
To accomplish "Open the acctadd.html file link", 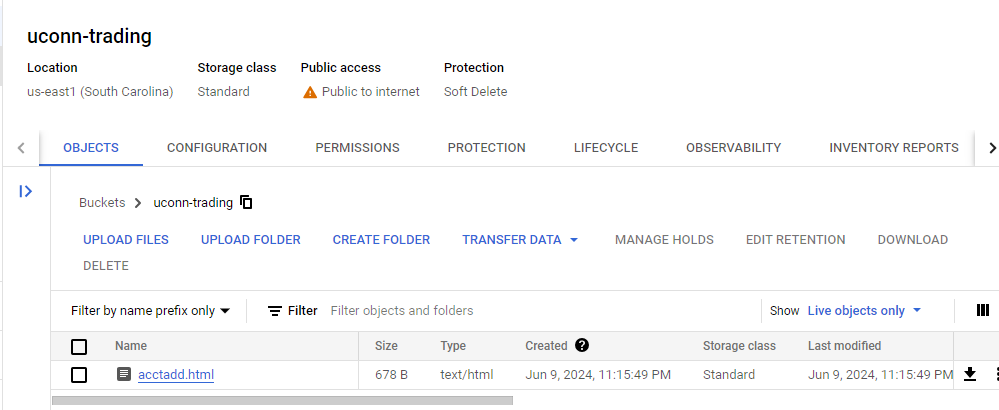I will point(176,374).
